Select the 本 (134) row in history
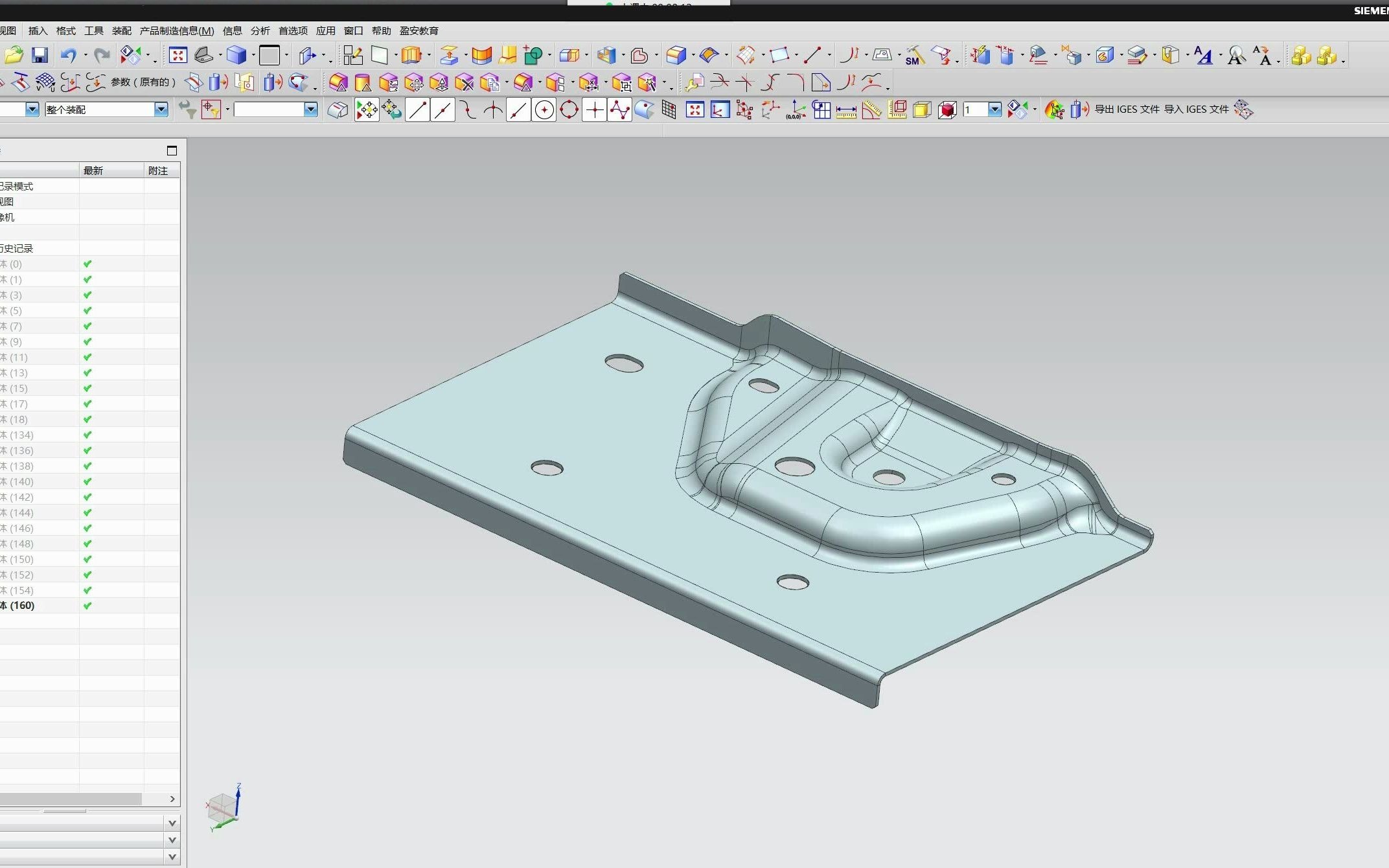 point(90,435)
